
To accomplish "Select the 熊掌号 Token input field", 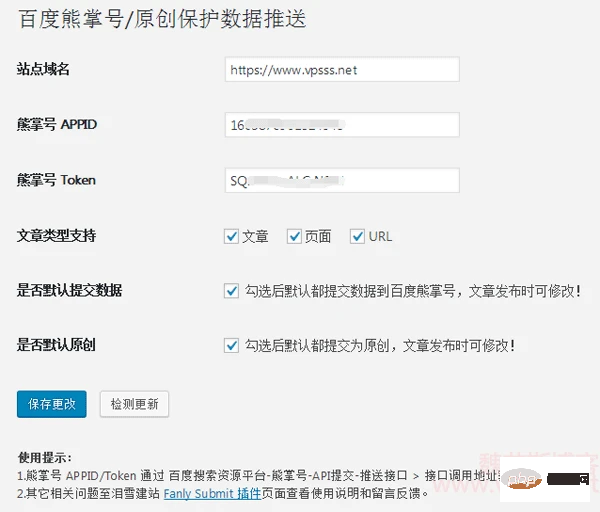I will tap(342, 180).
